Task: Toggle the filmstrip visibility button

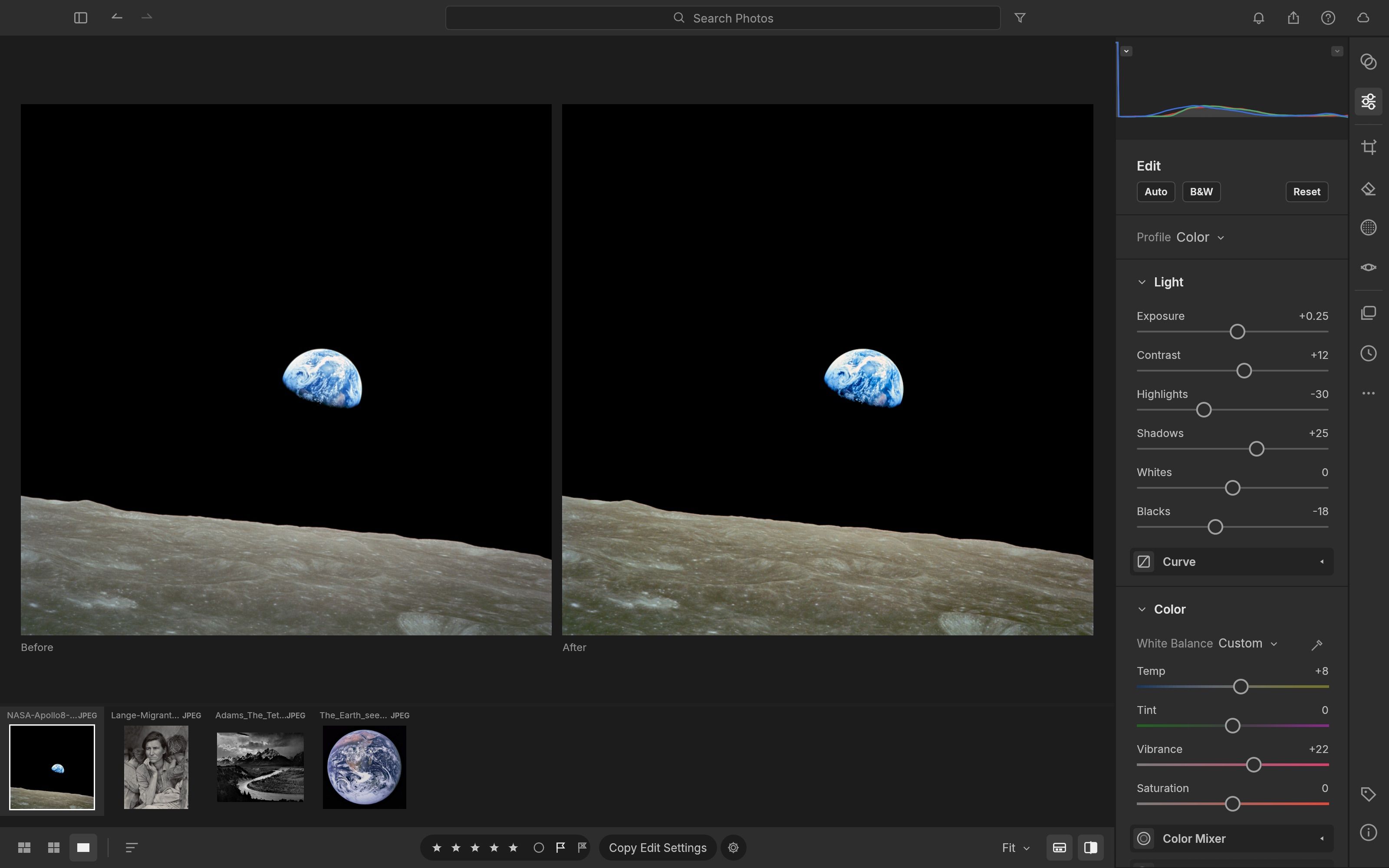Action: pyautogui.click(x=1059, y=847)
